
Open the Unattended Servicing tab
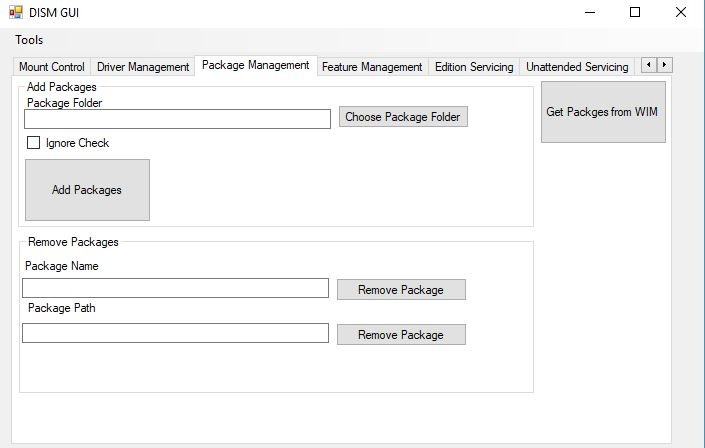(x=577, y=67)
